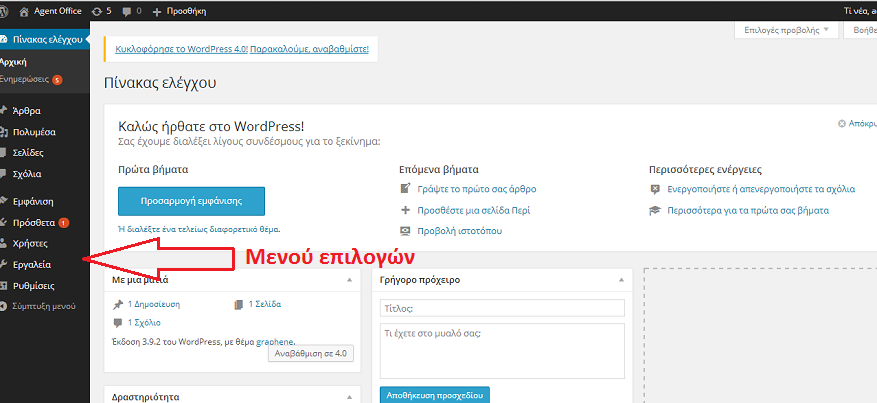This screenshot has width=877, height=403.
Task: Click the Τι έχετε στο μυαλό σας text area
Action: pos(502,351)
